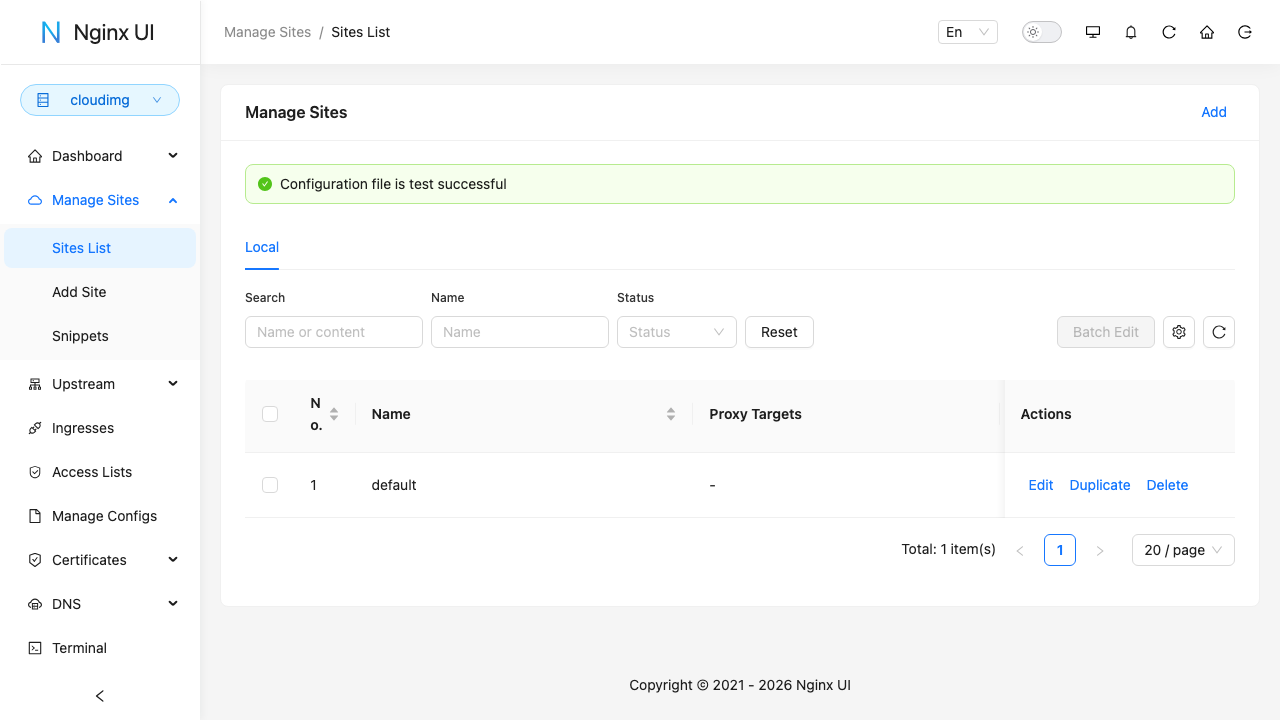Sort by the Name column arrows
Image resolution: width=1280 pixels, height=720 pixels.
[x=671, y=414]
